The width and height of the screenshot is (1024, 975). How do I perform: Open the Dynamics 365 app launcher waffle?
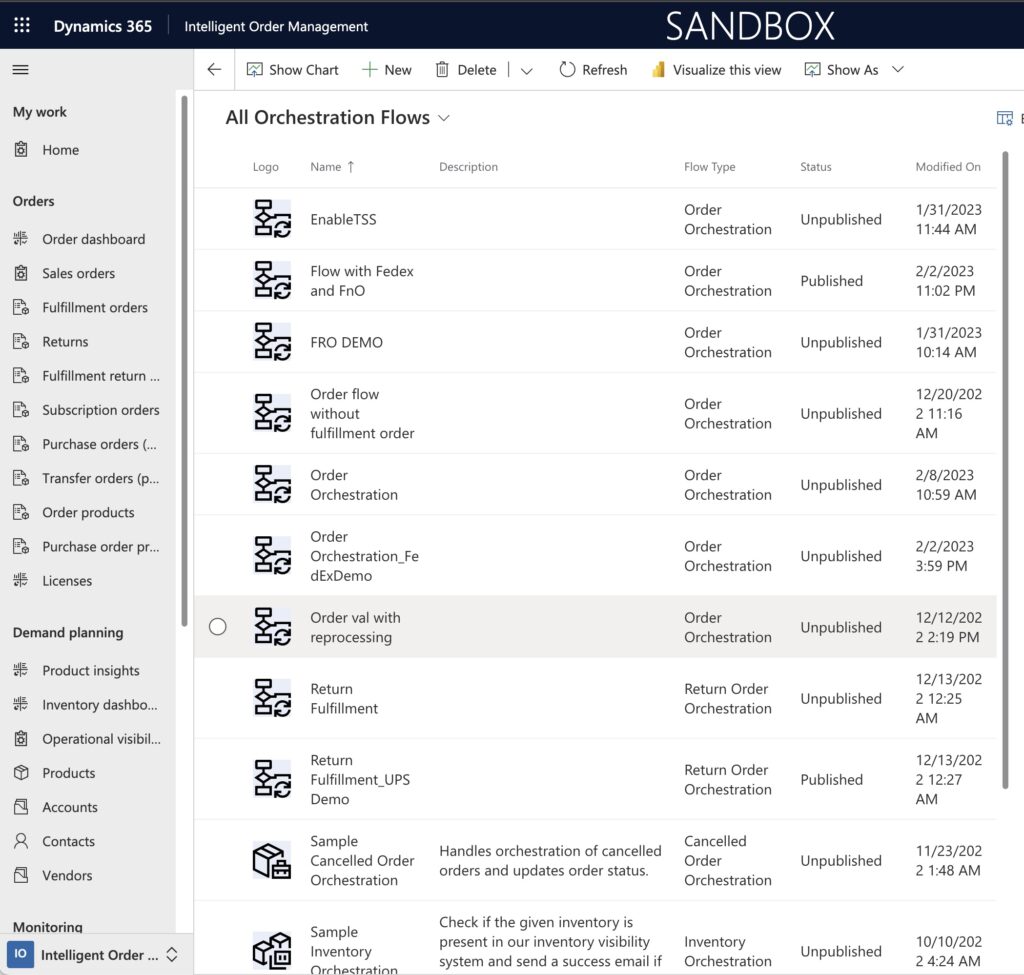[22, 26]
